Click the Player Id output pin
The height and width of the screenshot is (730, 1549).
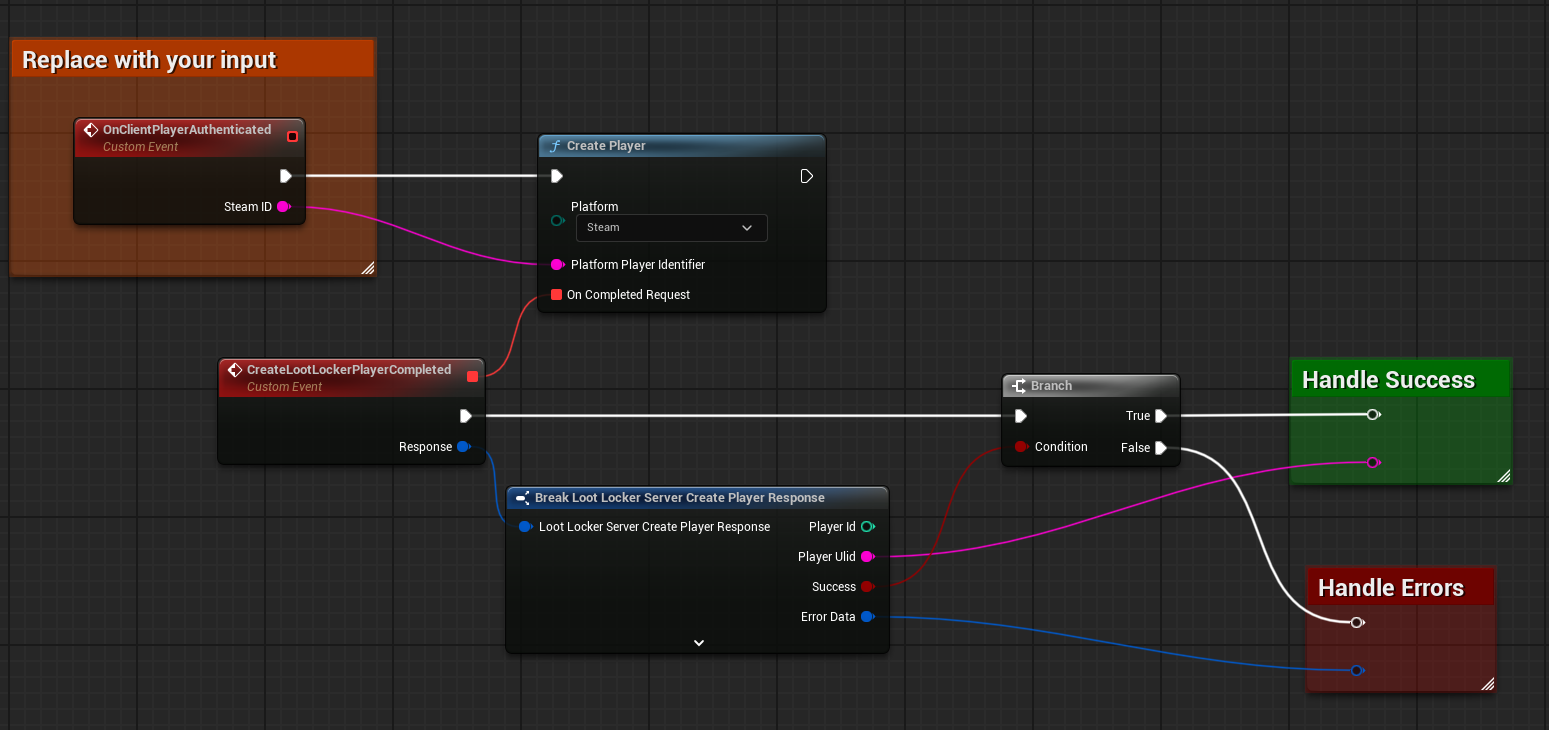867,527
